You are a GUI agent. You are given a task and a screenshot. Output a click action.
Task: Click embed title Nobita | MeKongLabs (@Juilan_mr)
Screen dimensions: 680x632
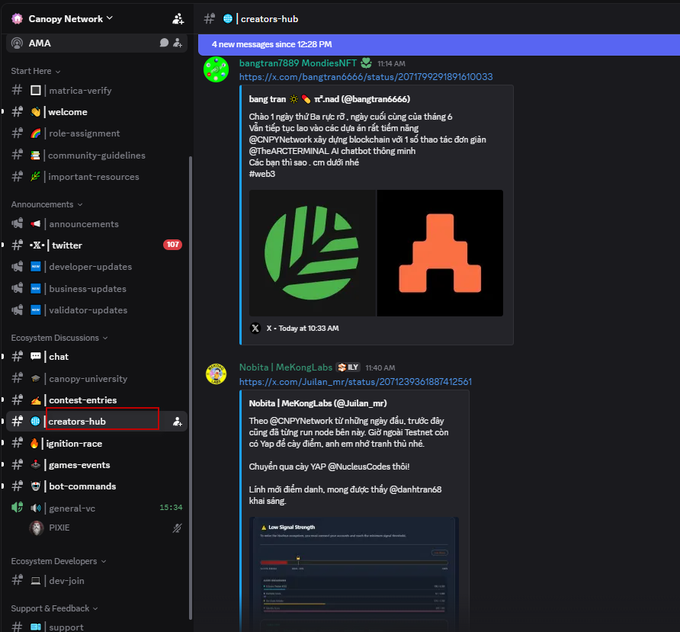[318, 403]
